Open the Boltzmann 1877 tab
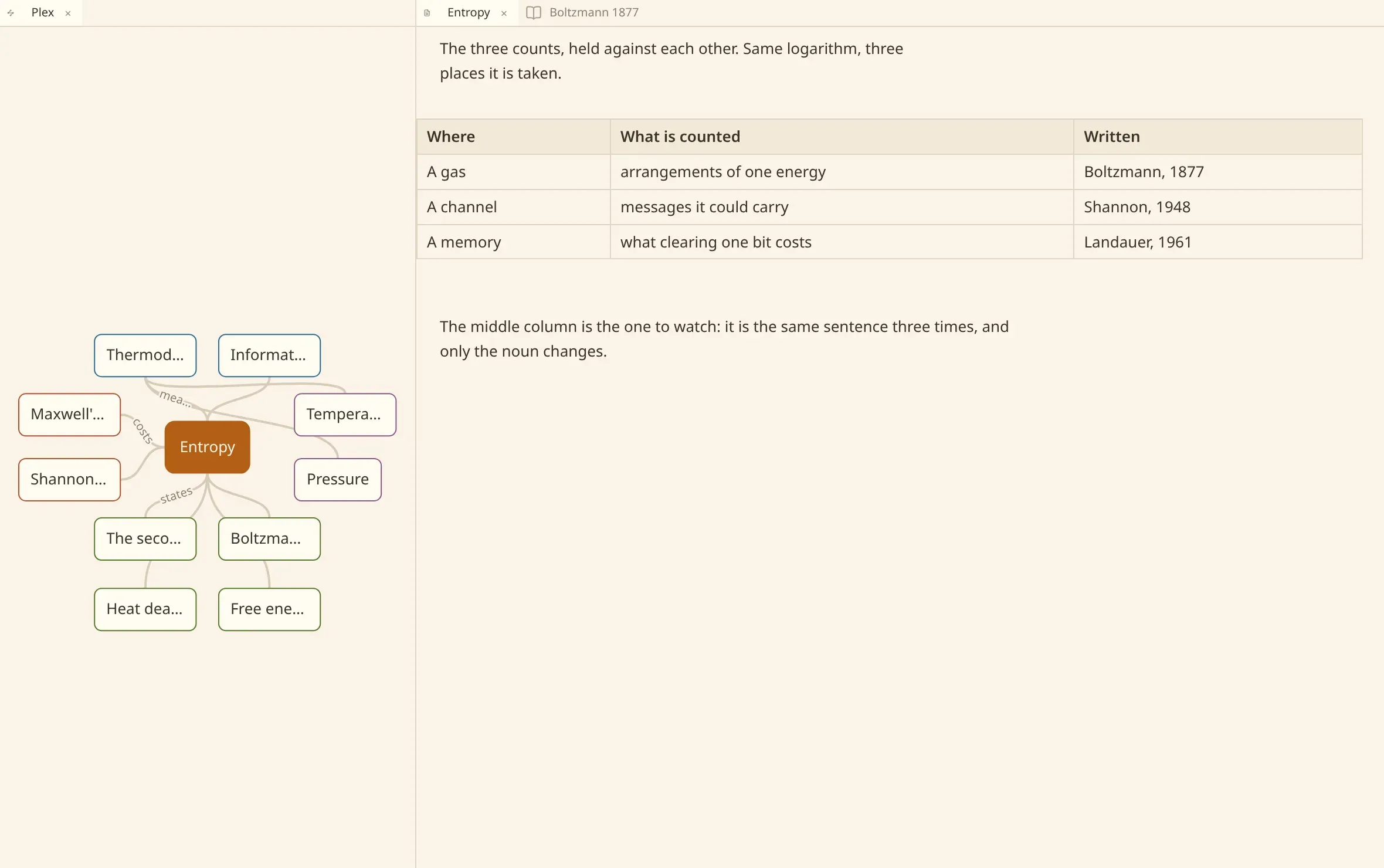The width and height of the screenshot is (1384, 868). tap(582, 13)
